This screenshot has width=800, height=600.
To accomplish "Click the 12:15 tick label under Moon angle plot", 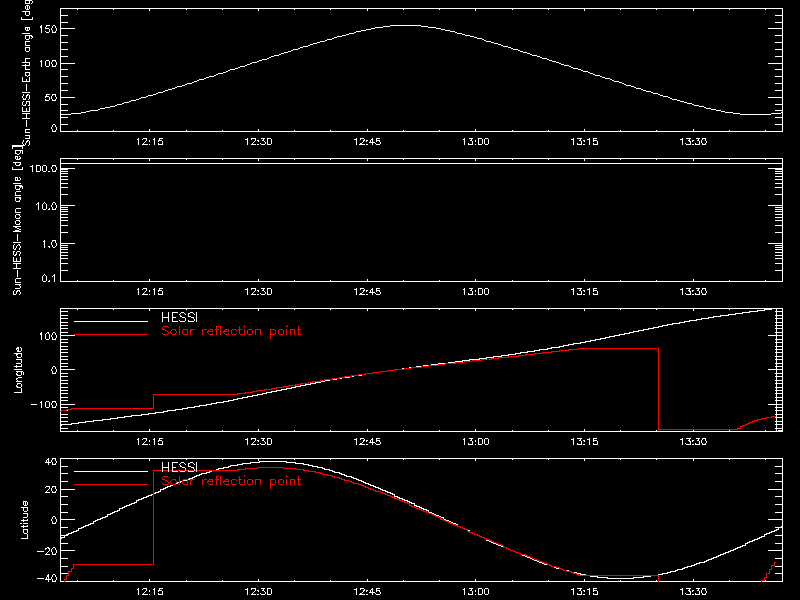I will [149, 292].
